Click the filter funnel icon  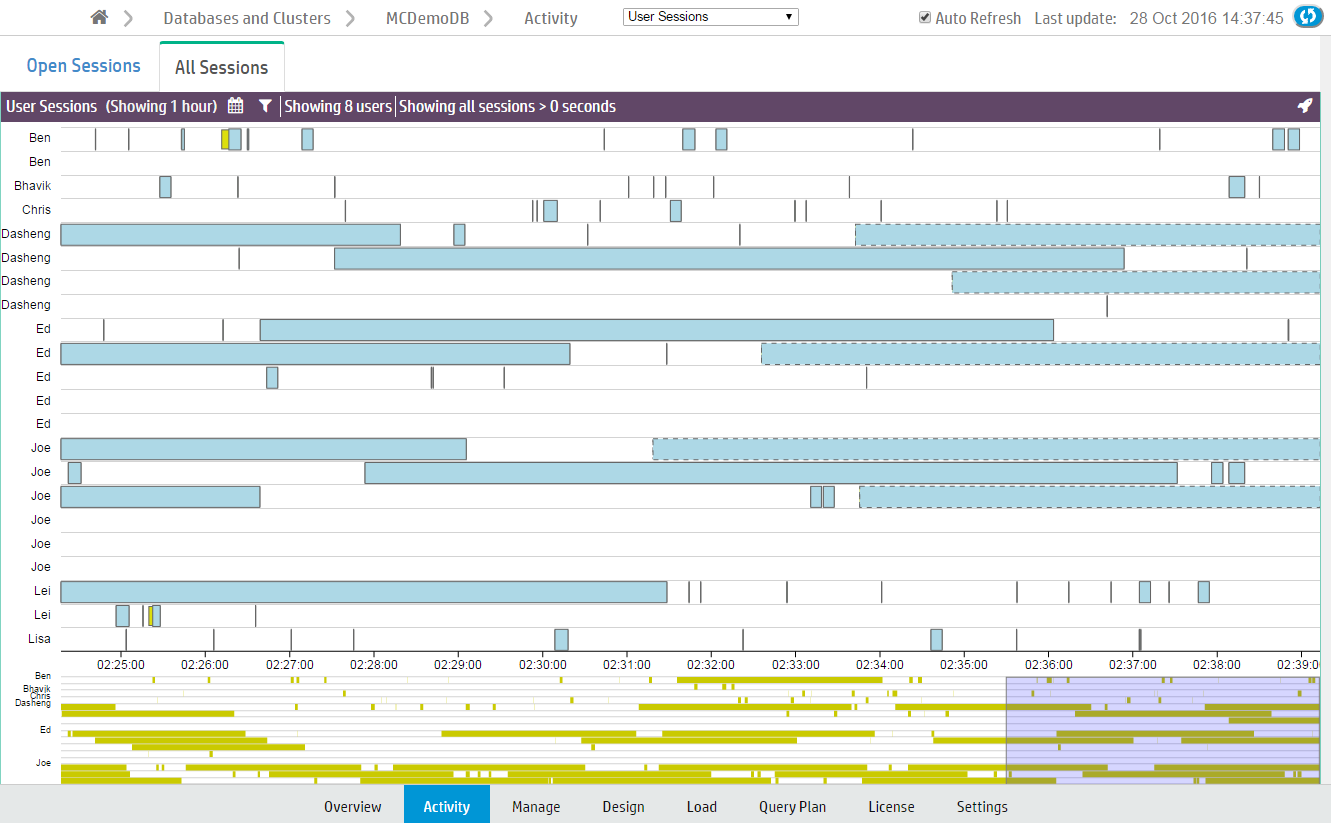tap(265, 106)
